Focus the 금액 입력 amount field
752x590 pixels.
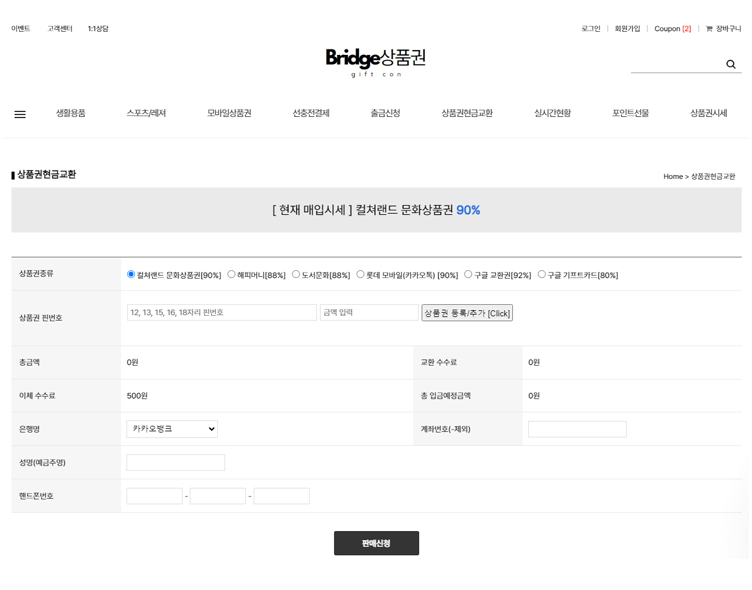point(369,312)
